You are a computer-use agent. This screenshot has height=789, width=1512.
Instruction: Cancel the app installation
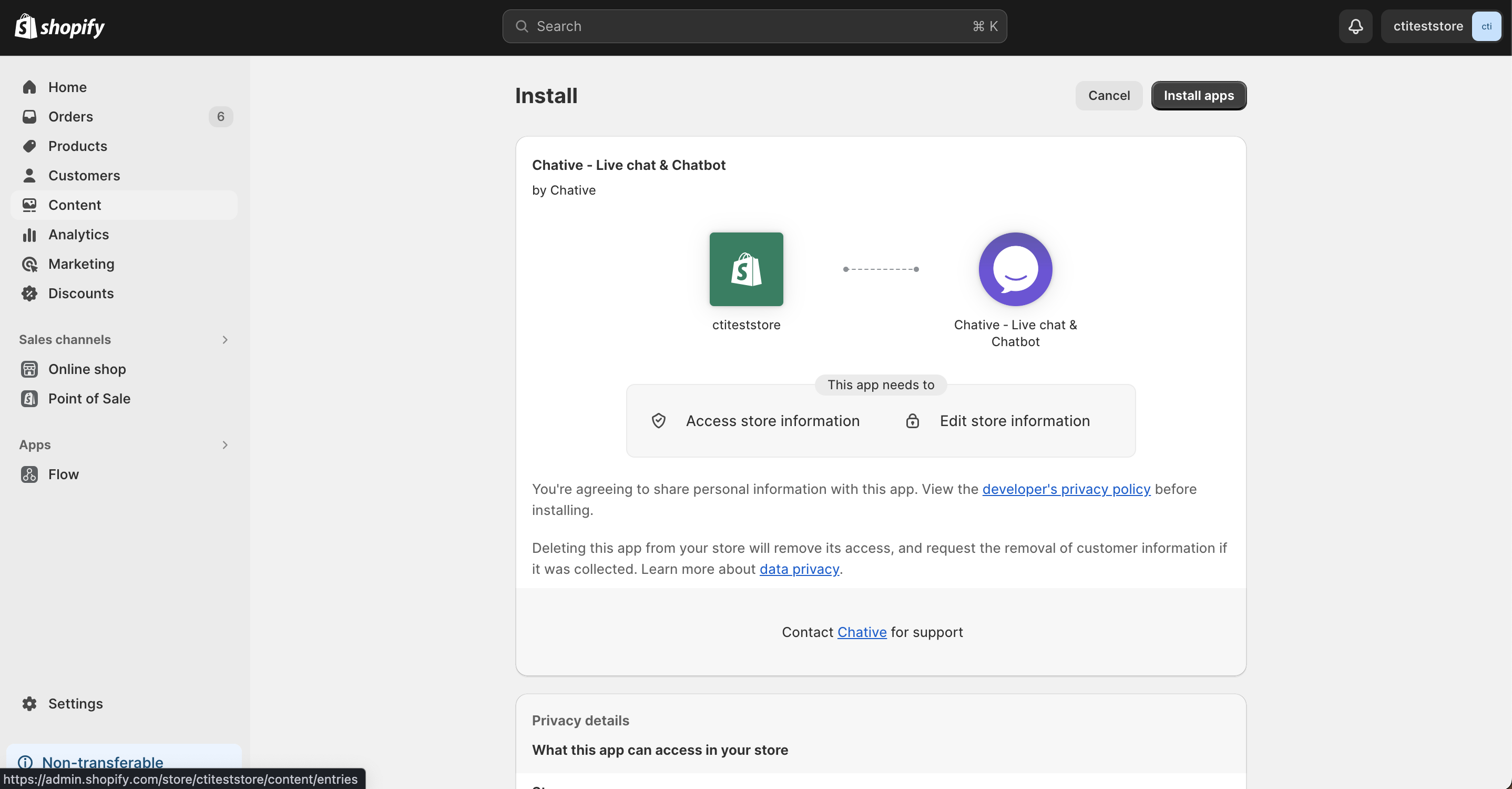tap(1108, 96)
